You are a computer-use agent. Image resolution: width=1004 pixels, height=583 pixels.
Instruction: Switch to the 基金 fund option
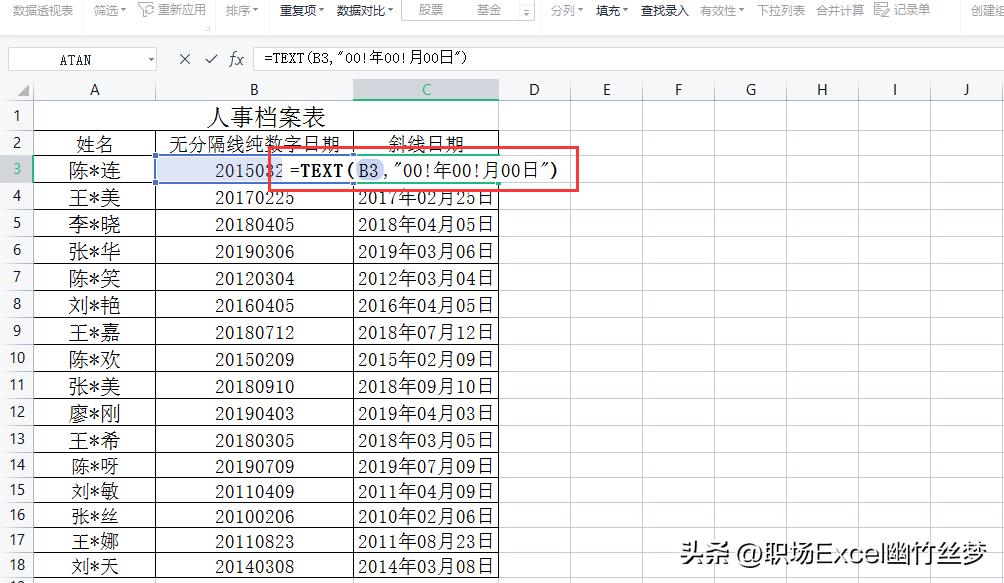point(488,11)
